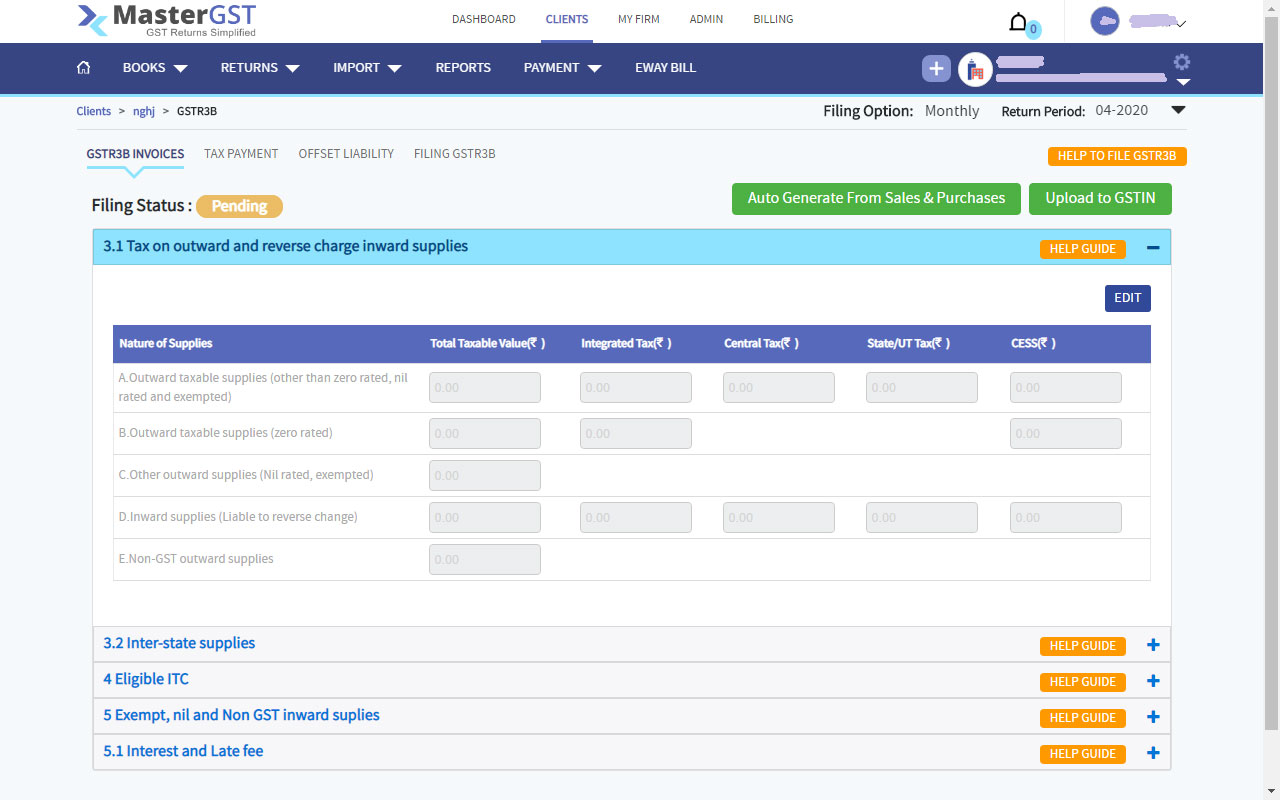Image resolution: width=1280 pixels, height=800 pixels.
Task: Expand the 4 Eligible ITC section
Action: (x=1153, y=681)
